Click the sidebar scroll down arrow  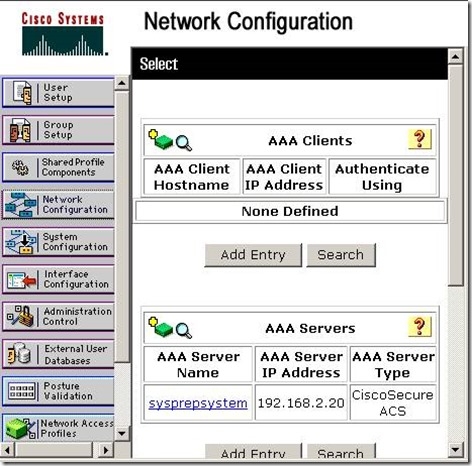(122, 434)
